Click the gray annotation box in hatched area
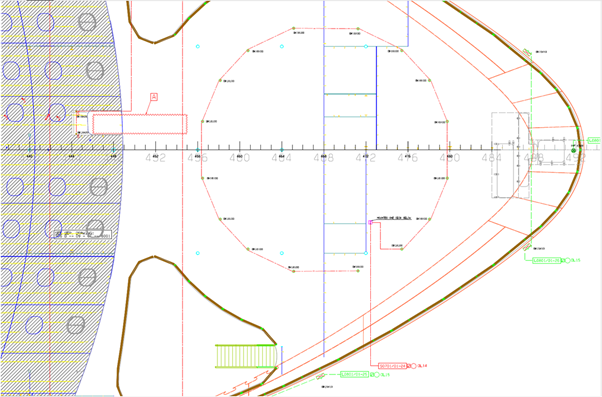 [x=83, y=234]
